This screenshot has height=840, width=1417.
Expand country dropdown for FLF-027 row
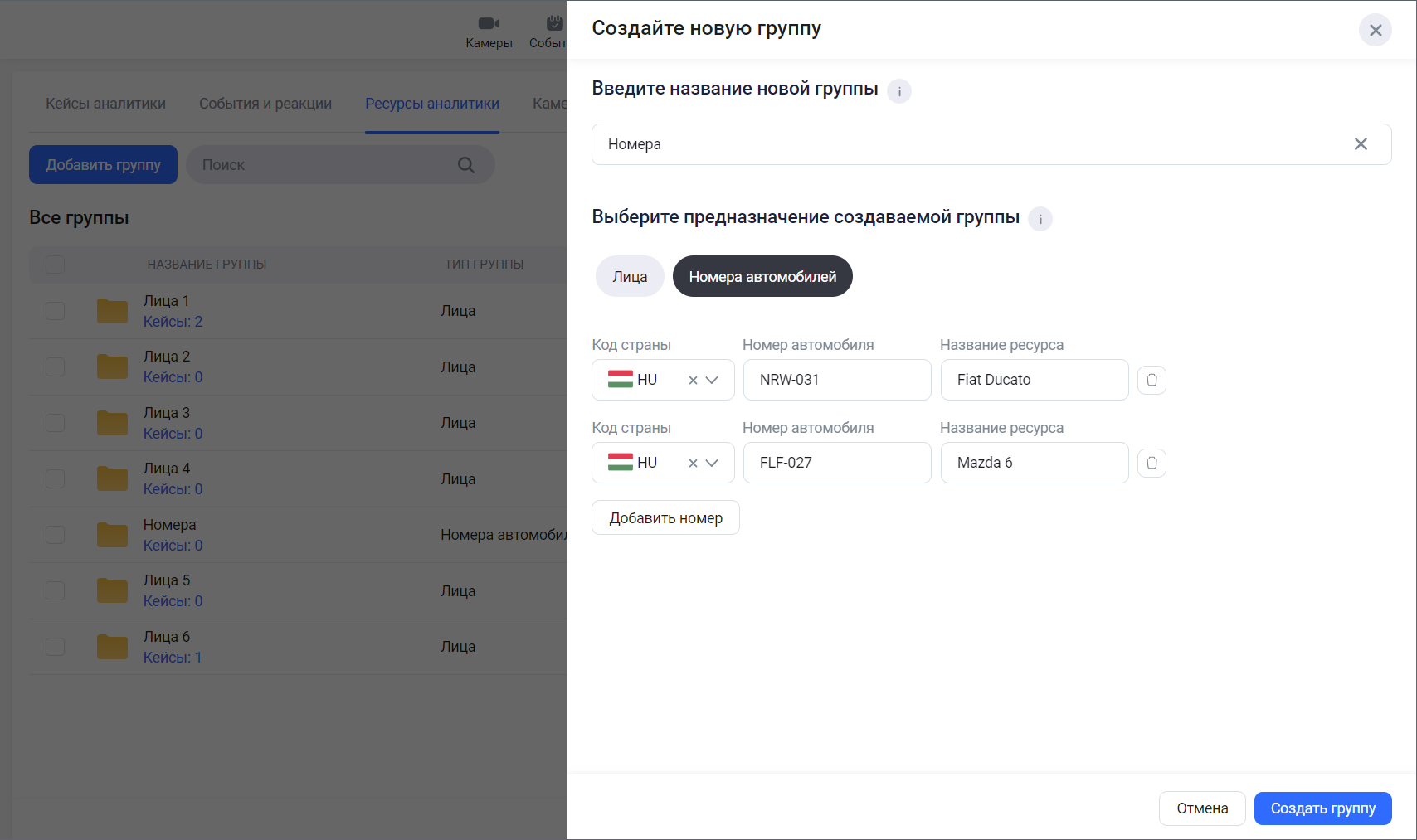tap(712, 464)
